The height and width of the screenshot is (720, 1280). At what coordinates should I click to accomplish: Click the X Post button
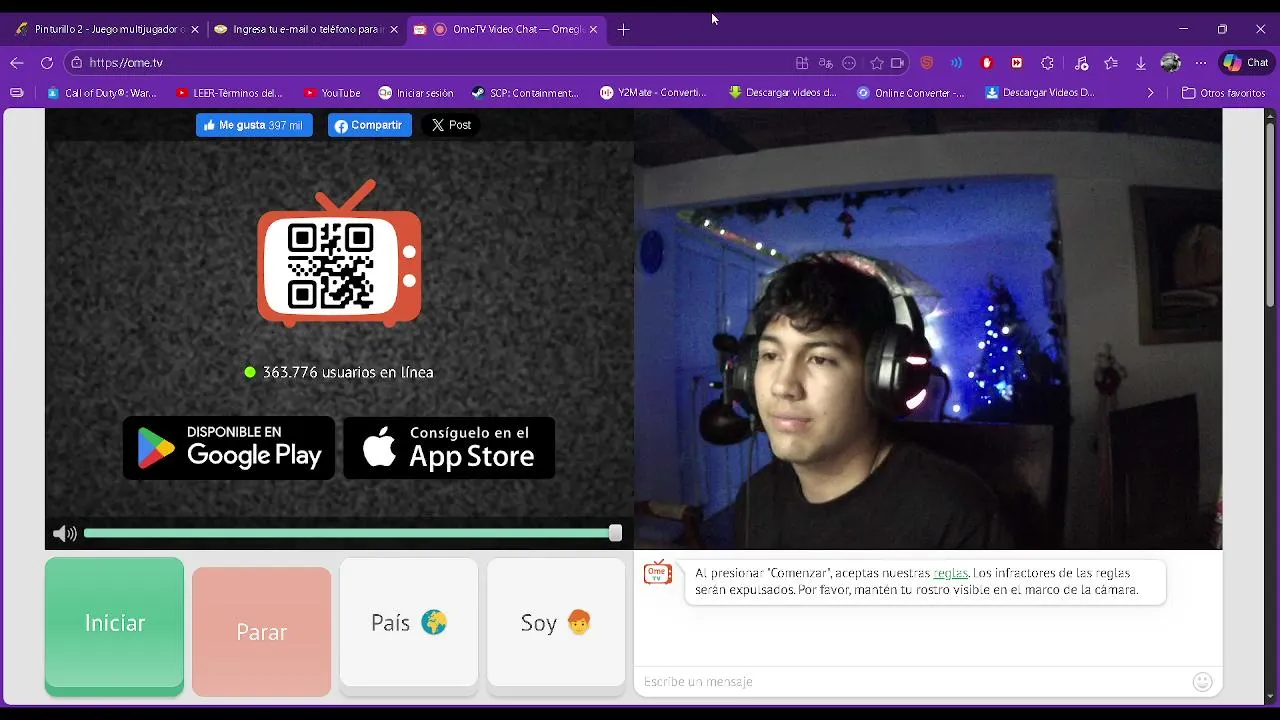451,125
